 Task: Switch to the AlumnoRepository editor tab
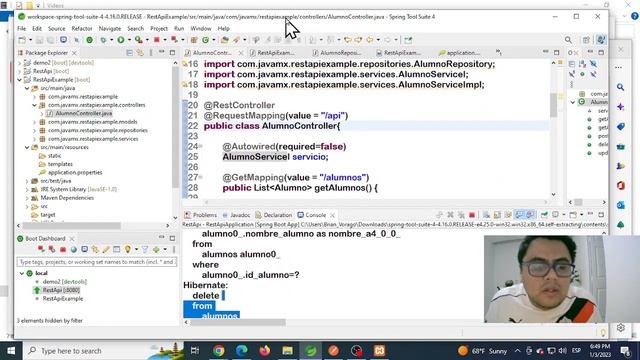pyautogui.click(x=337, y=53)
